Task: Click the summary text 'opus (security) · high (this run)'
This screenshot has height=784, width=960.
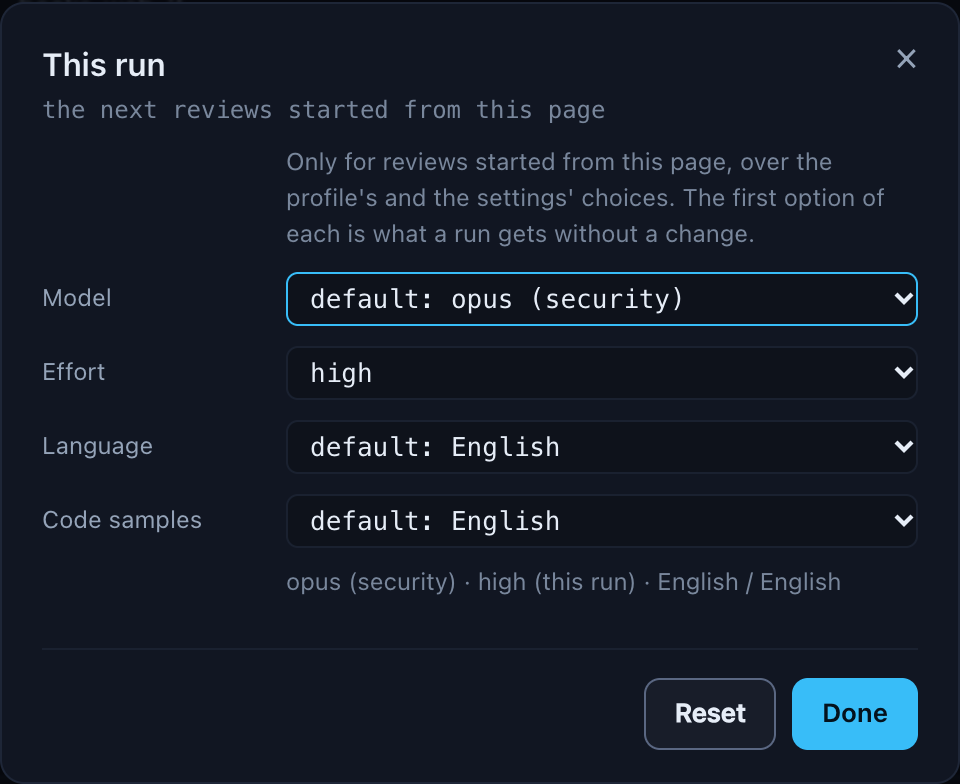Action: (x=461, y=582)
